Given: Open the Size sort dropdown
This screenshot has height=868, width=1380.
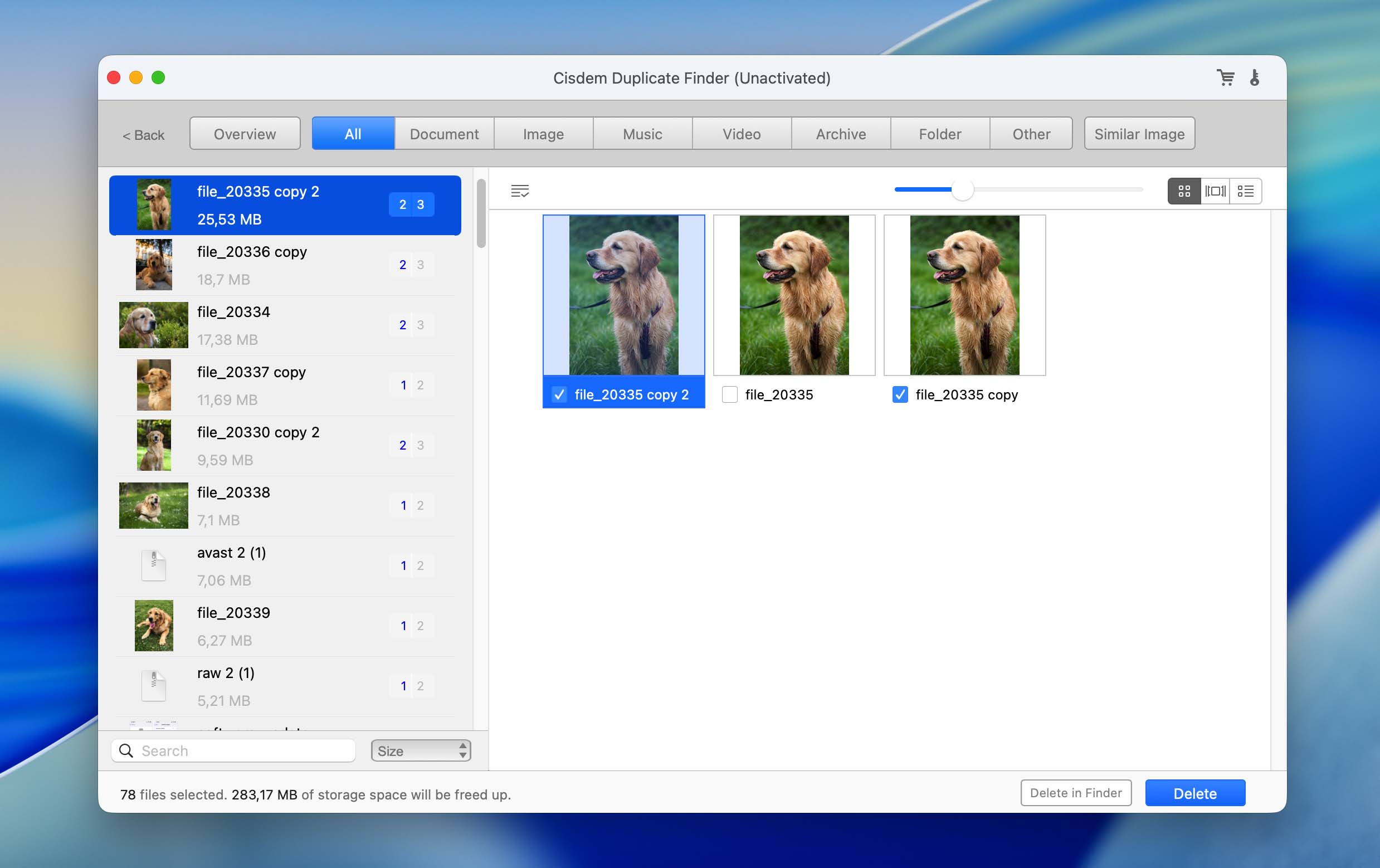Looking at the screenshot, I should click(421, 750).
